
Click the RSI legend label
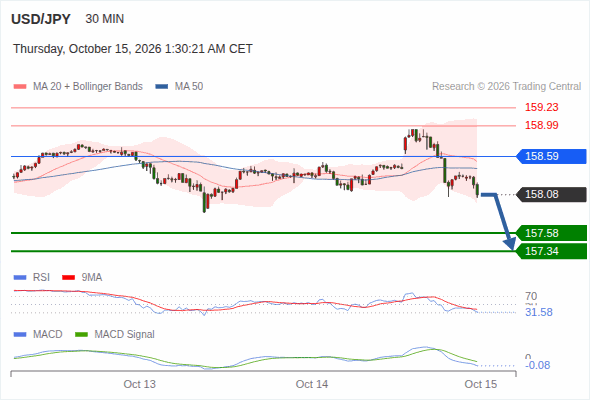(41, 278)
